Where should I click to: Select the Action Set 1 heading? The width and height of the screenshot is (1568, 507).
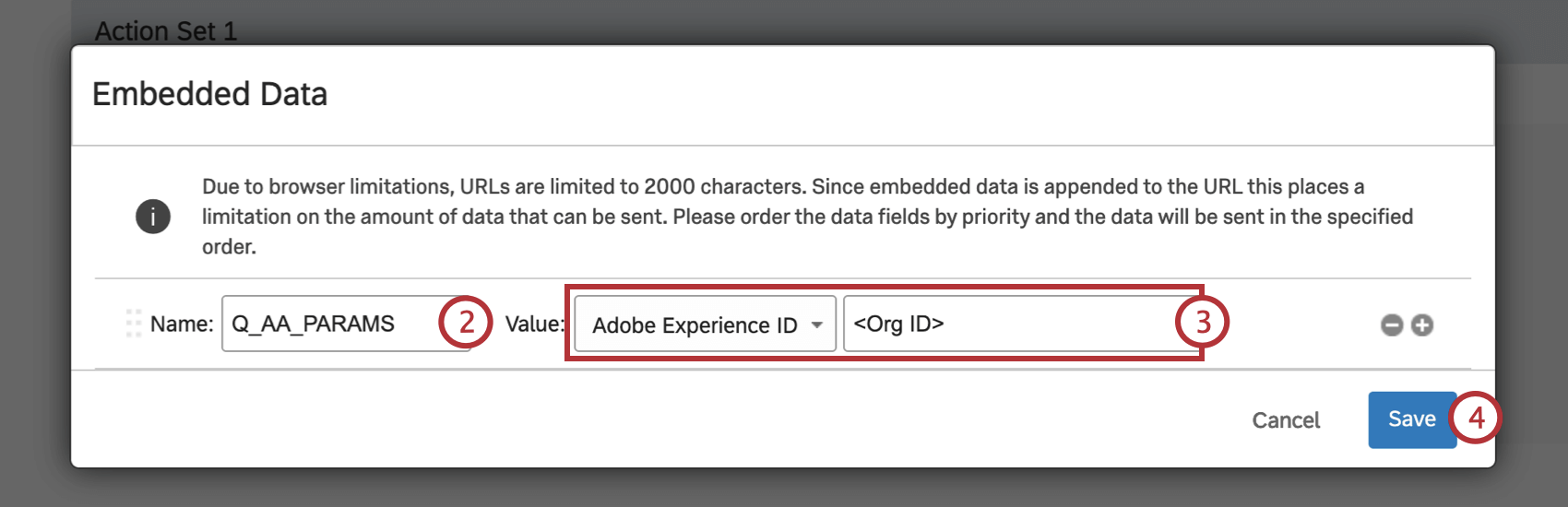pyautogui.click(x=166, y=30)
